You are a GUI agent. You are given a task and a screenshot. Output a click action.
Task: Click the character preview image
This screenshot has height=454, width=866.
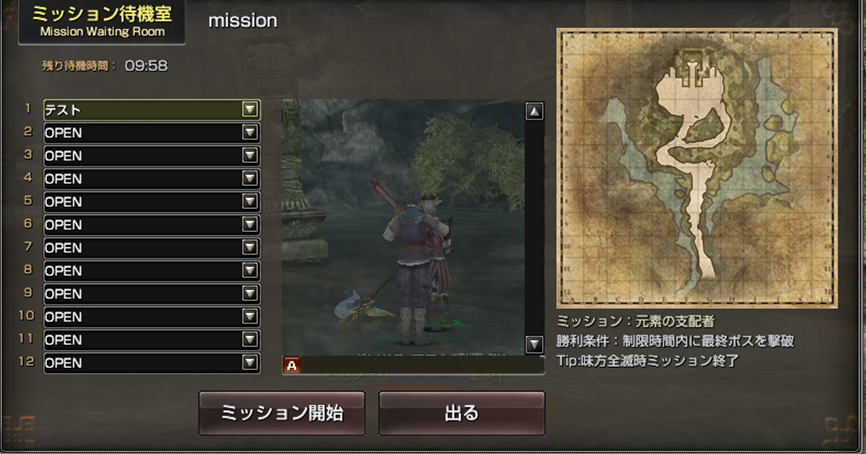click(403, 227)
